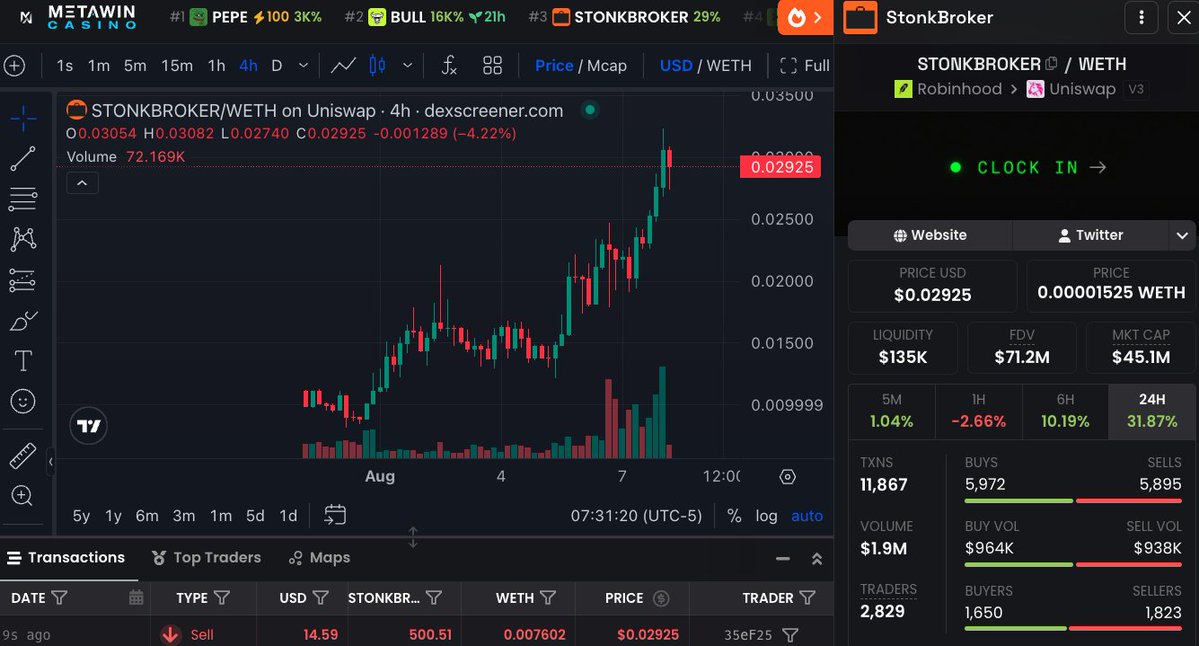Activate the zoom in tool
This screenshot has width=1199, height=646.
coord(22,495)
